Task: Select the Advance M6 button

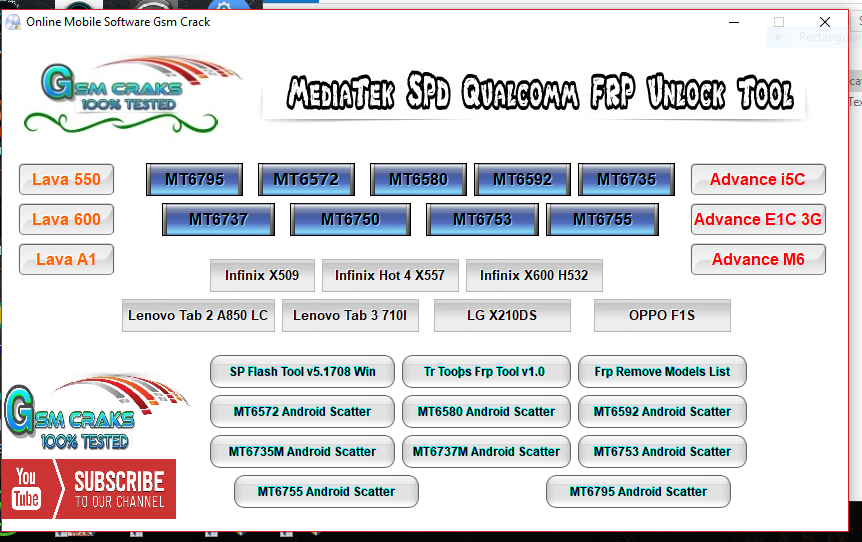Action: [x=758, y=259]
